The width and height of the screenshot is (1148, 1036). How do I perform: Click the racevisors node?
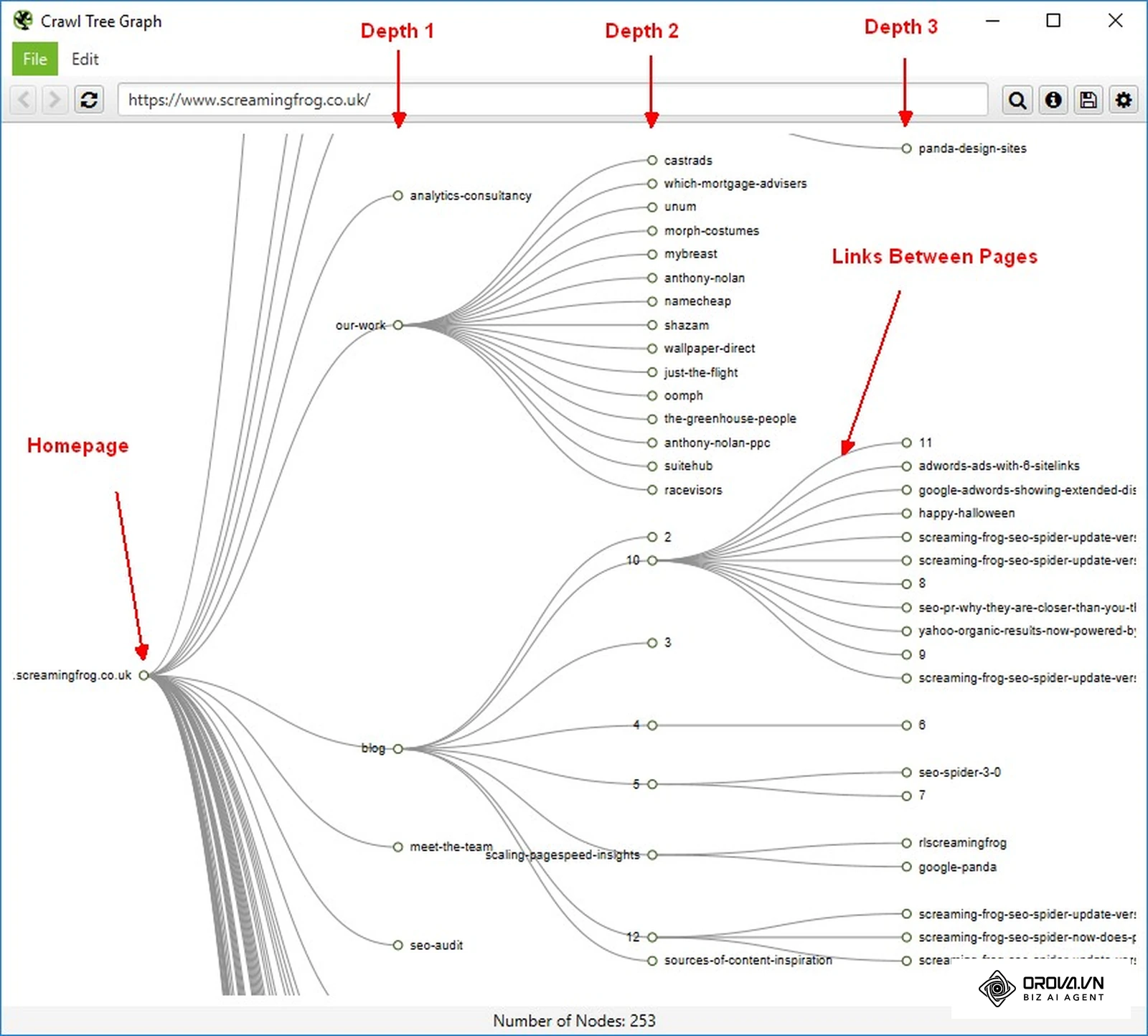point(652,490)
